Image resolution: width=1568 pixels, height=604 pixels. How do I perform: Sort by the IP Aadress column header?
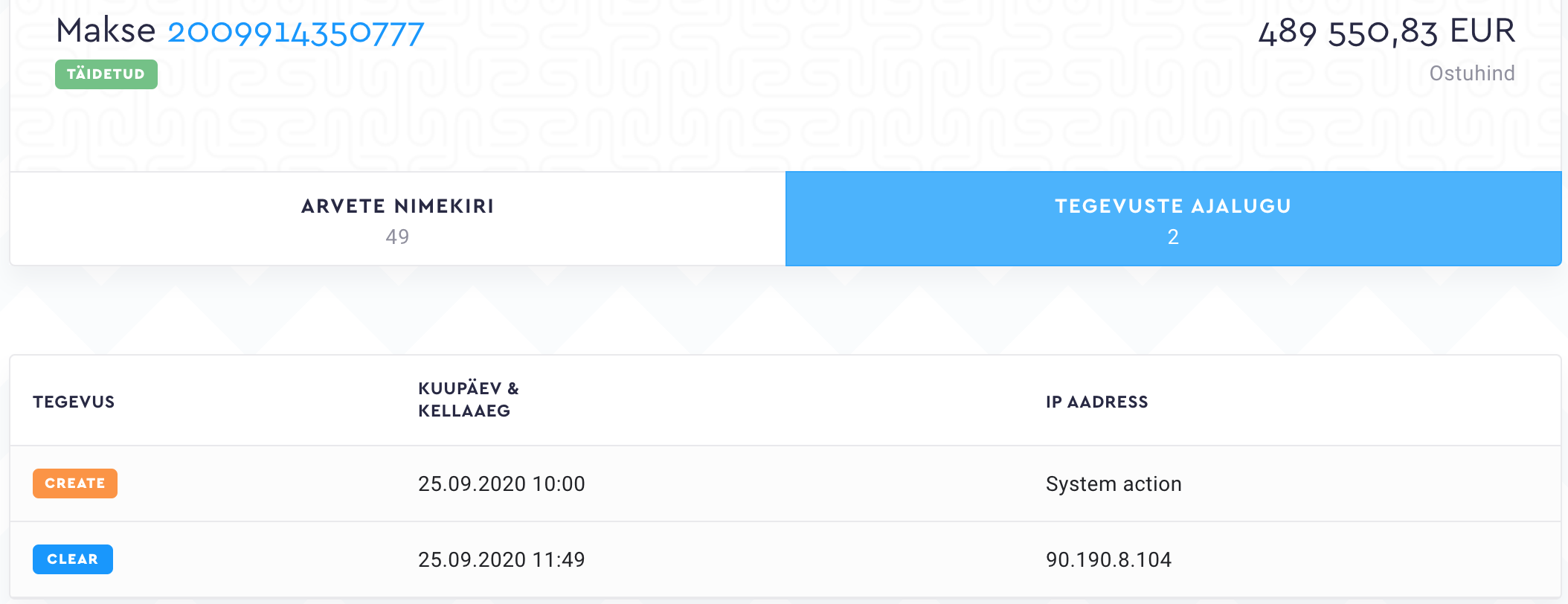click(x=1096, y=402)
